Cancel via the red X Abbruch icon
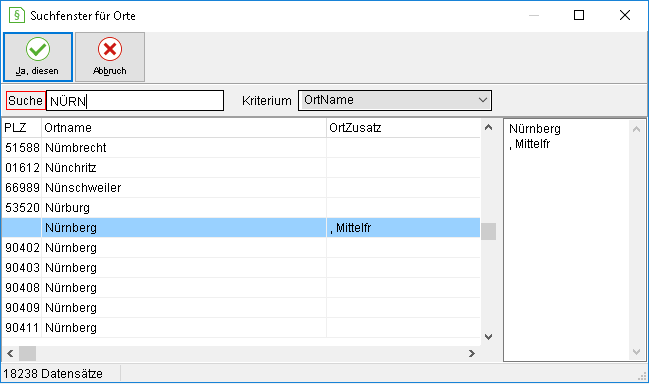 pos(110,57)
